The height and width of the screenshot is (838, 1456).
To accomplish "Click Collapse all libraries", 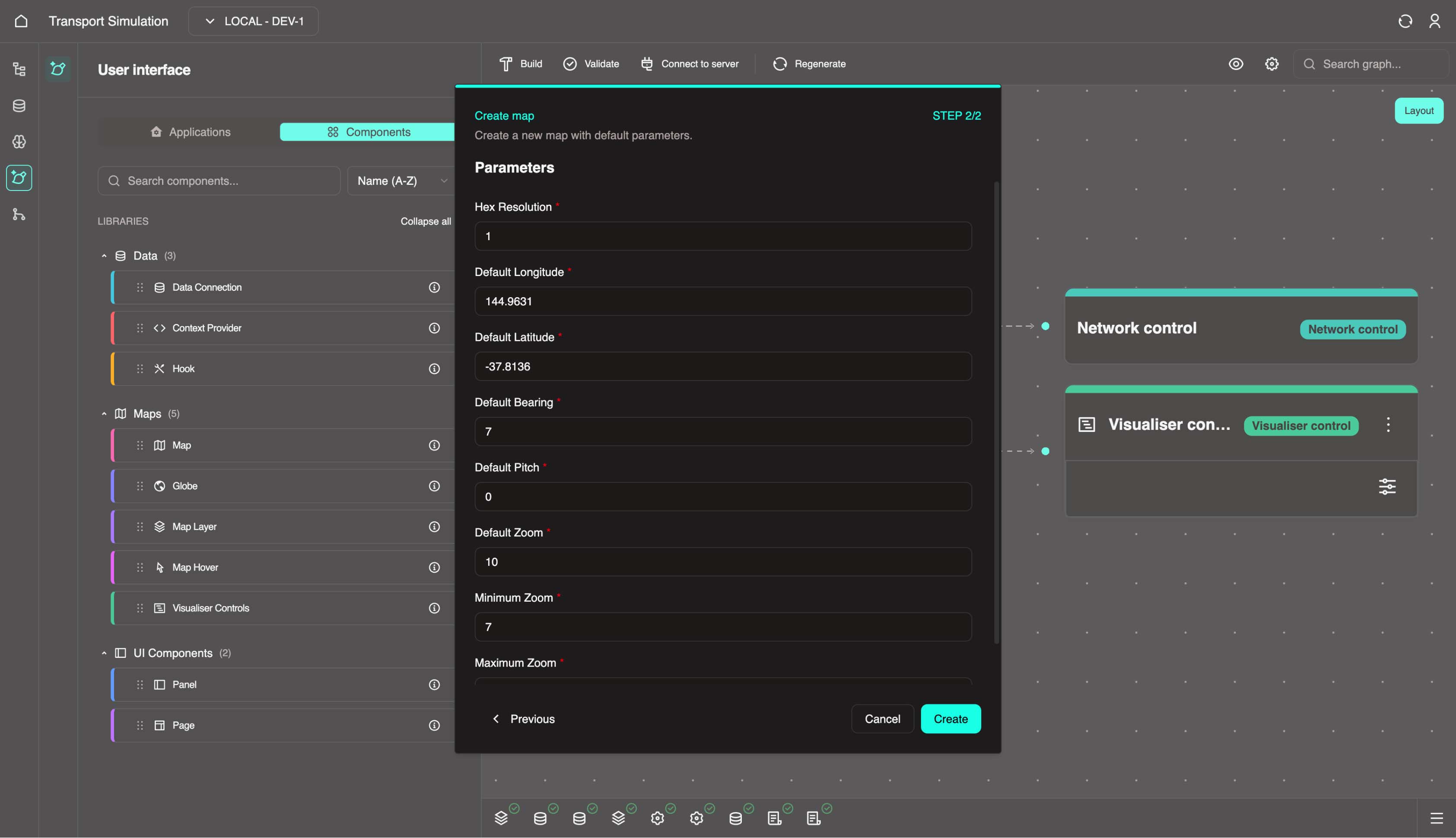I will (425, 222).
